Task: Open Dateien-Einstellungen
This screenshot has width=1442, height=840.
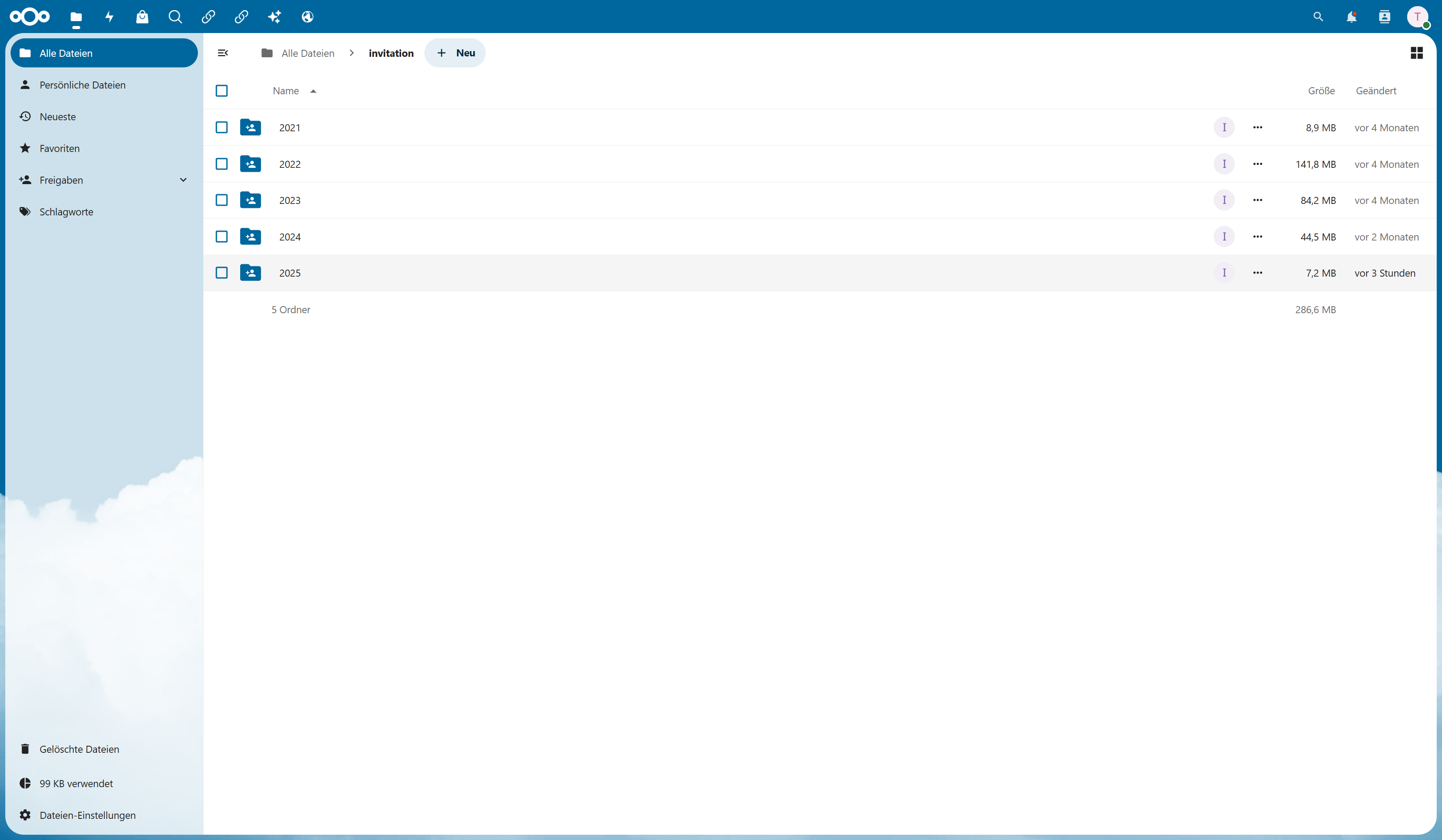Action: pos(104,815)
